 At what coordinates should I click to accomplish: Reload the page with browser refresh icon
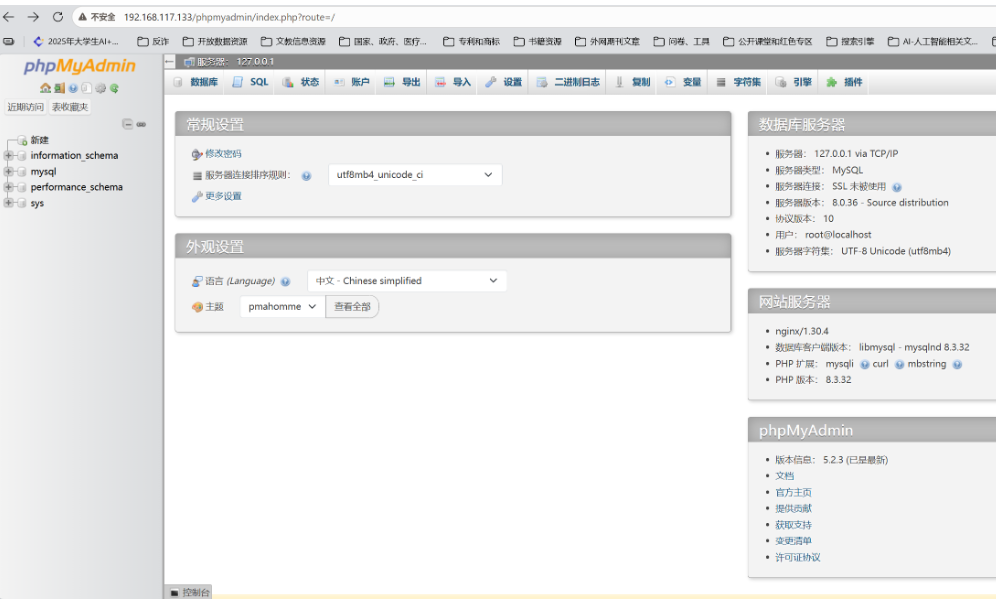(58, 17)
